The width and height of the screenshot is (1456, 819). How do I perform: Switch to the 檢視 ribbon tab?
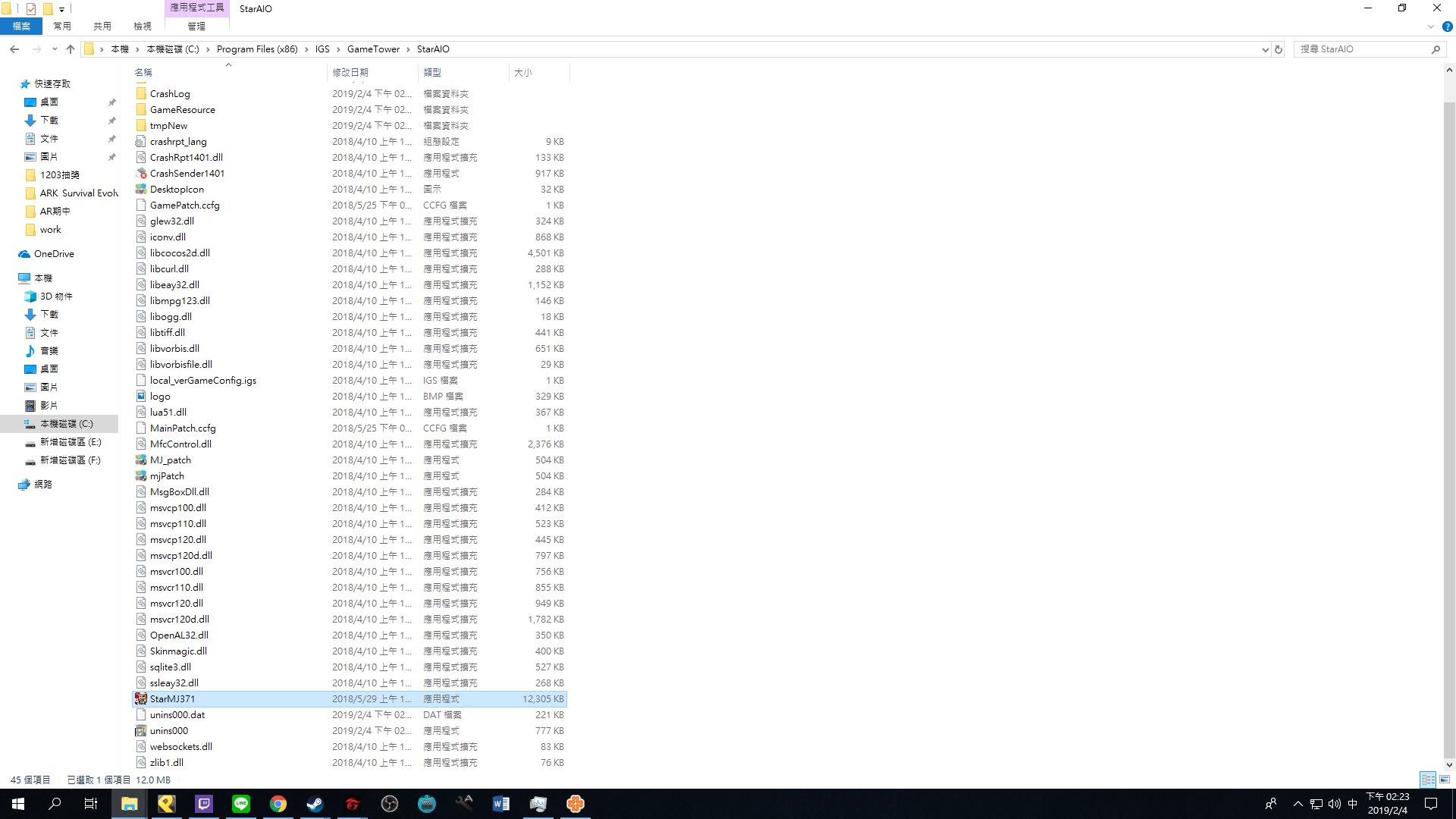click(x=143, y=27)
